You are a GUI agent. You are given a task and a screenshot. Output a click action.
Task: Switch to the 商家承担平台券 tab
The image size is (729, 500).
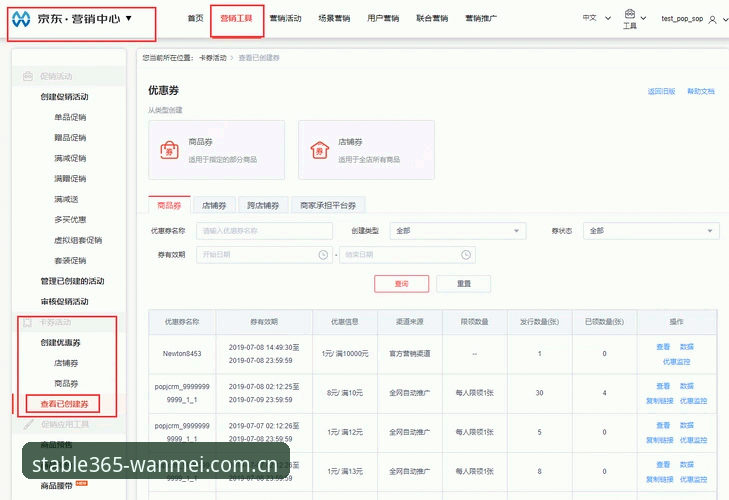328,205
